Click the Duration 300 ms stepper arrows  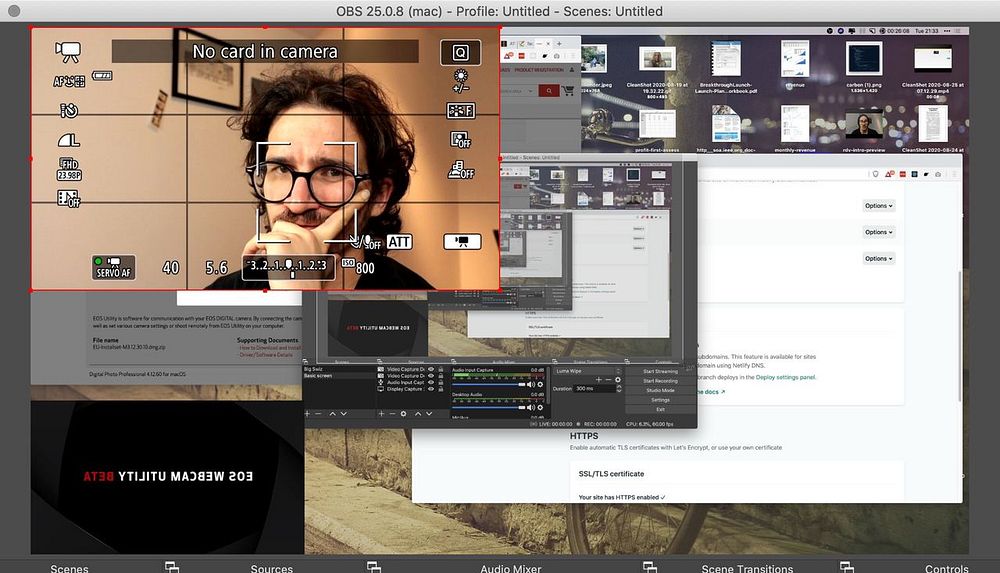619,389
